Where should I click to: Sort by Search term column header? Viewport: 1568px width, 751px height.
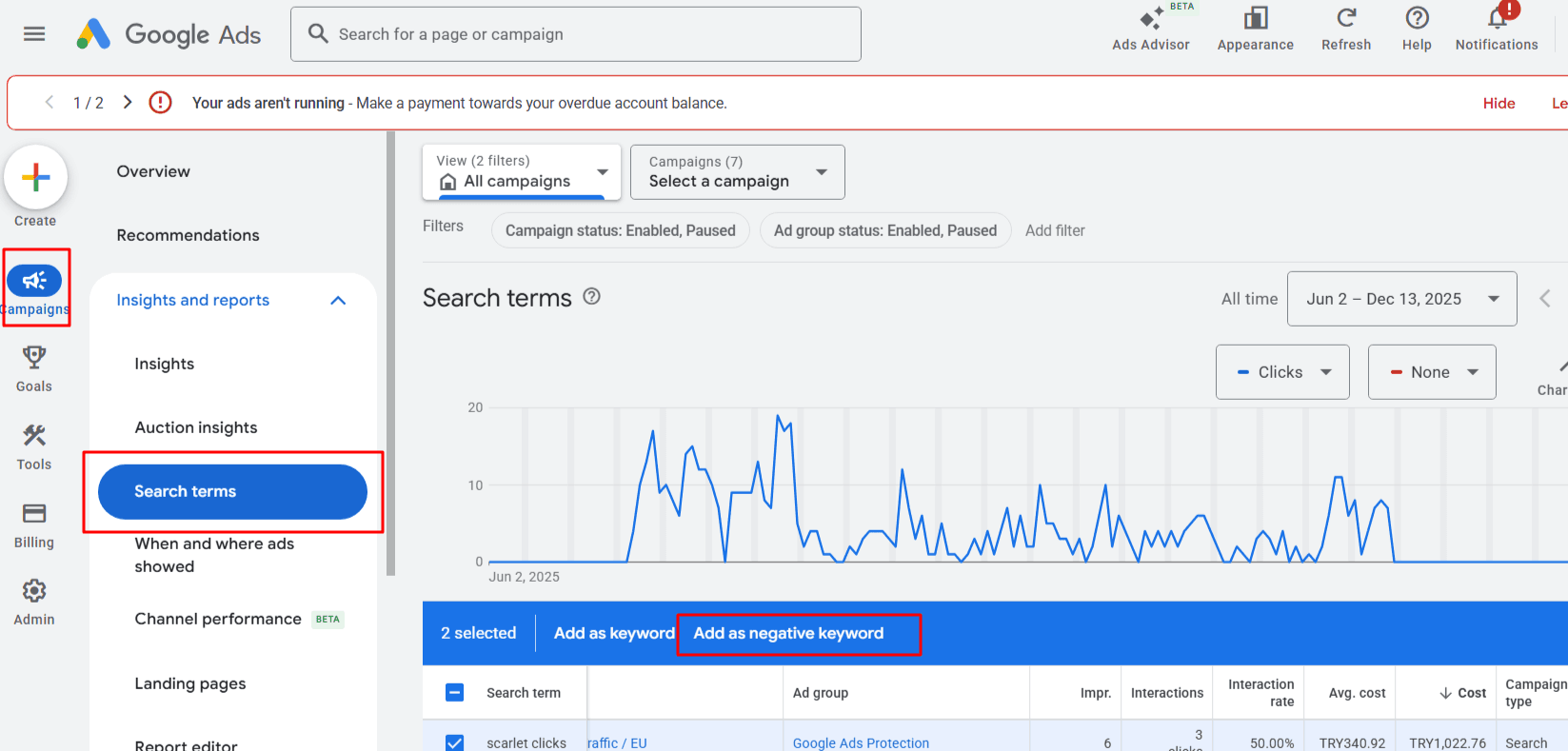pos(524,693)
